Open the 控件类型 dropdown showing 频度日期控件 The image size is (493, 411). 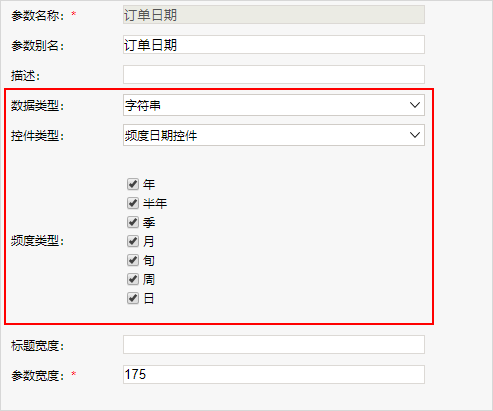coord(274,135)
